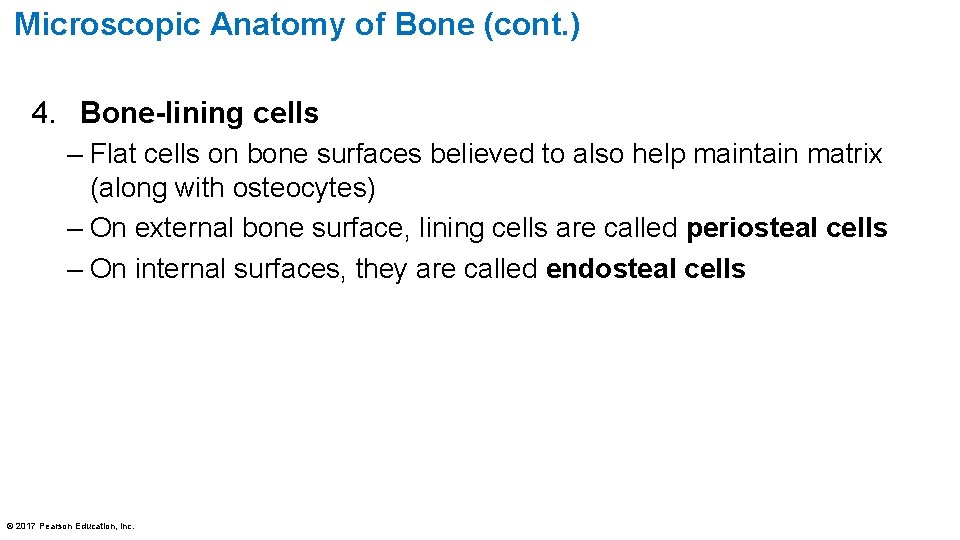Click the slide title 'Microscopic Anatomy of Bone'
This screenshot has width=960, height=540.
297,25
